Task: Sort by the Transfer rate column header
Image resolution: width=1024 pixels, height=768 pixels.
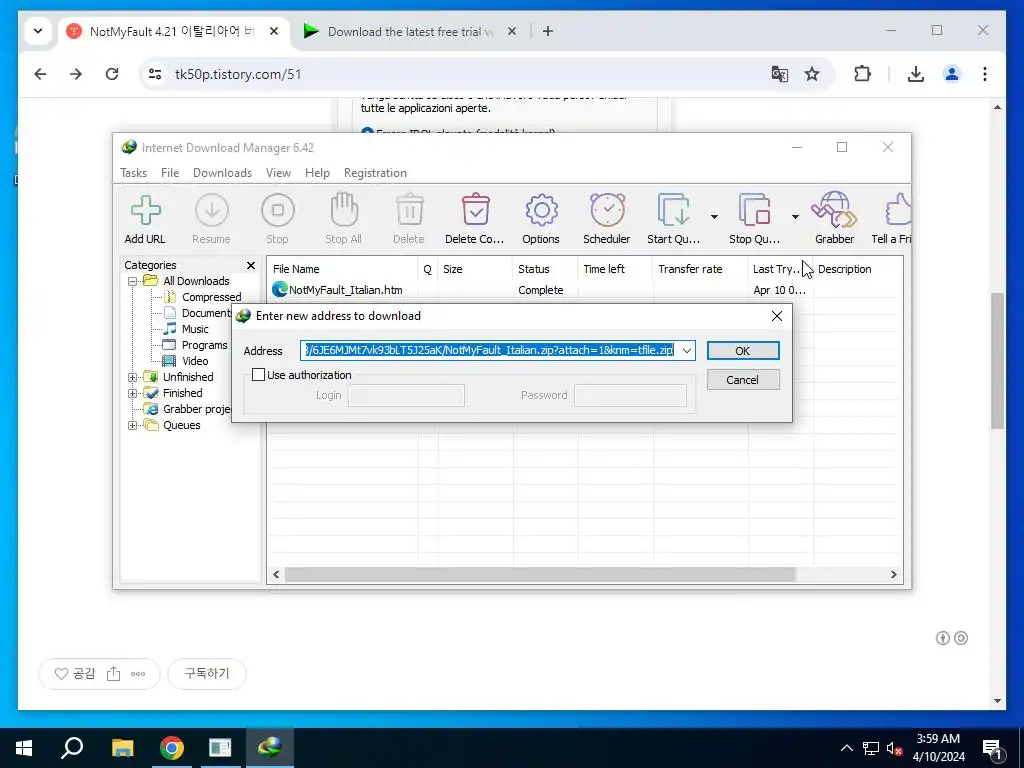Action: [700, 269]
